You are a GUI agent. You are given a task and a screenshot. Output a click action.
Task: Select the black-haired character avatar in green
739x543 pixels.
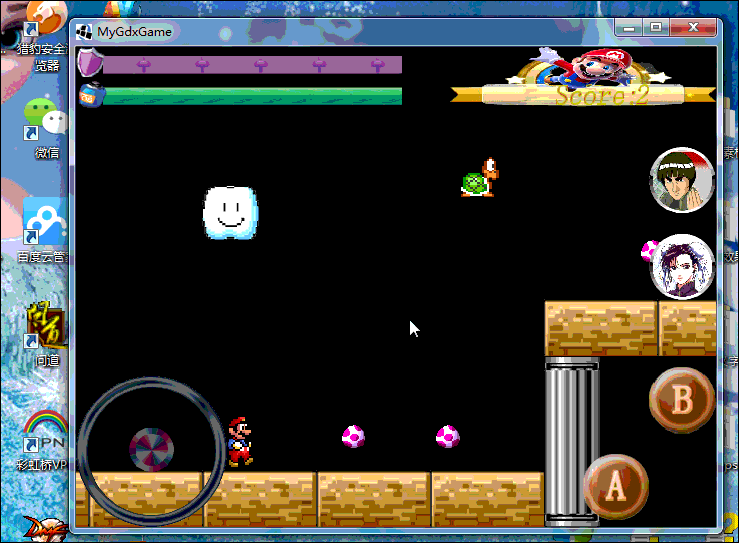point(682,181)
